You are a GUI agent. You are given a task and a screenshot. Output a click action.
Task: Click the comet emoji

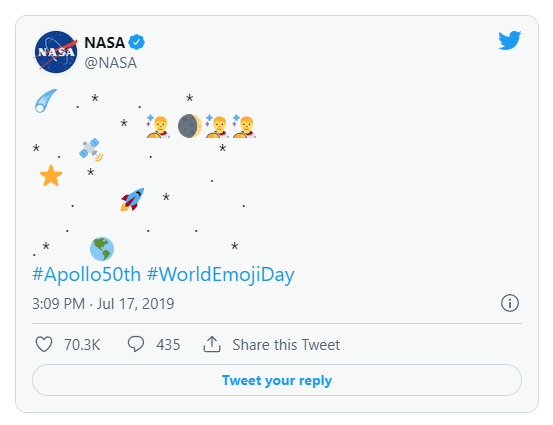tap(46, 101)
